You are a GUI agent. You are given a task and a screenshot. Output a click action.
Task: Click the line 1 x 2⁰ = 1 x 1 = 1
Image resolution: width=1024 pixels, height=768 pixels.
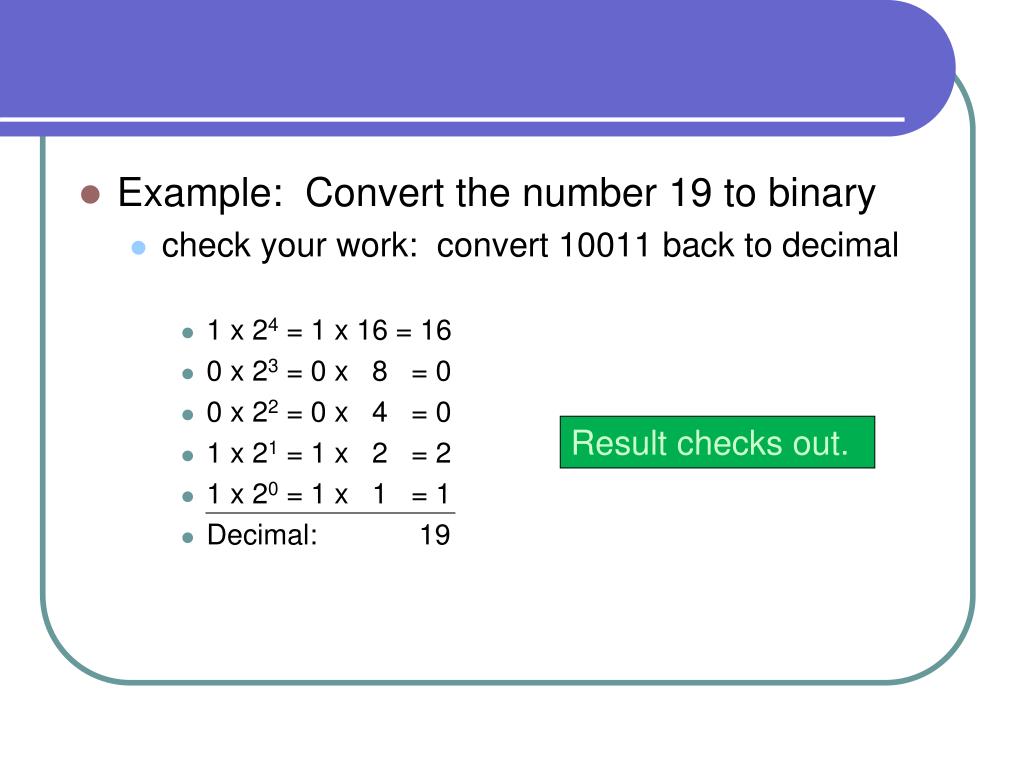click(x=329, y=494)
